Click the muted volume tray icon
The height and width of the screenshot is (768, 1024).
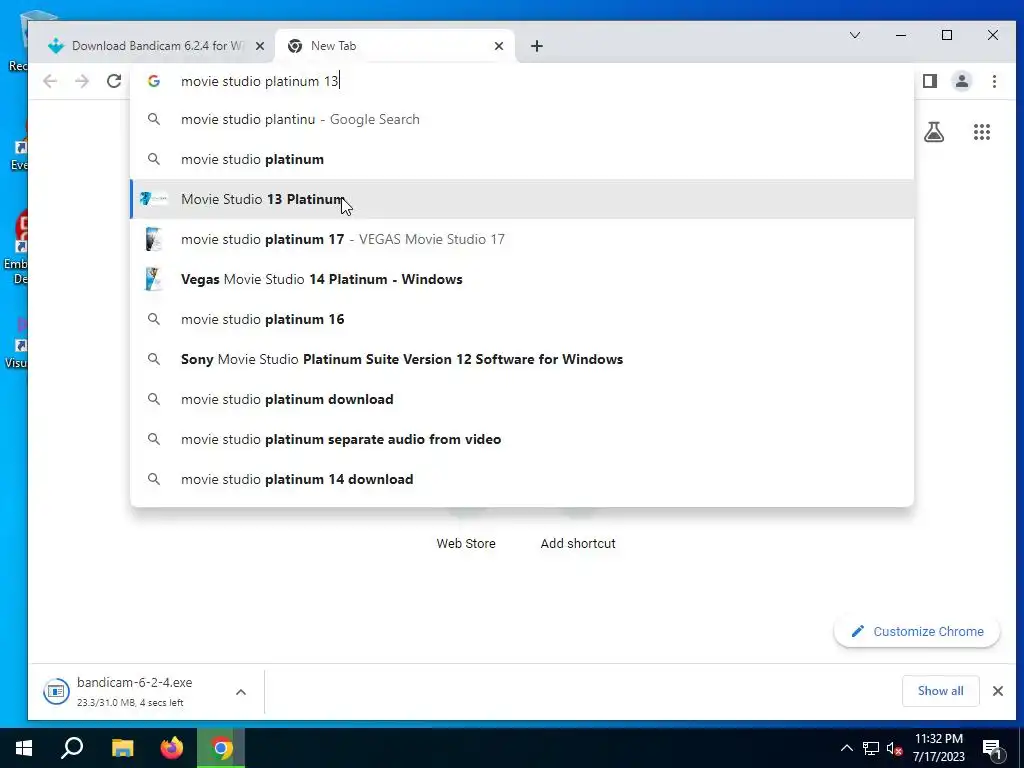pos(895,748)
